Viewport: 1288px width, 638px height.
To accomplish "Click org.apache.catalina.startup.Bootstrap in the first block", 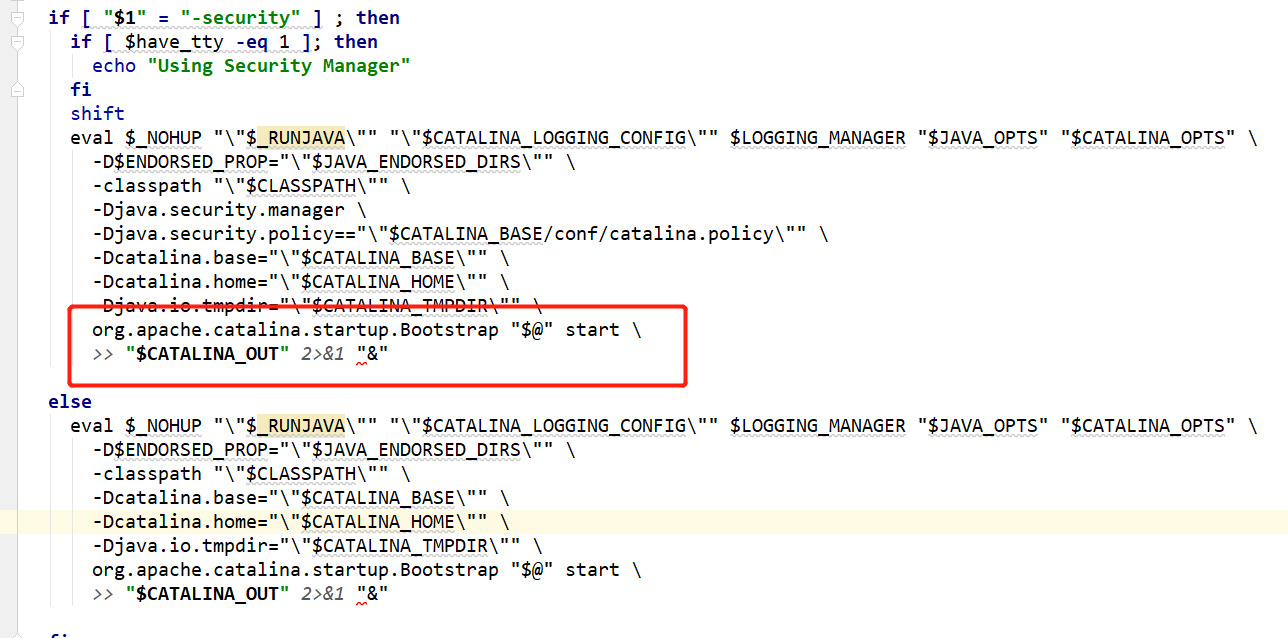I will coord(295,330).
